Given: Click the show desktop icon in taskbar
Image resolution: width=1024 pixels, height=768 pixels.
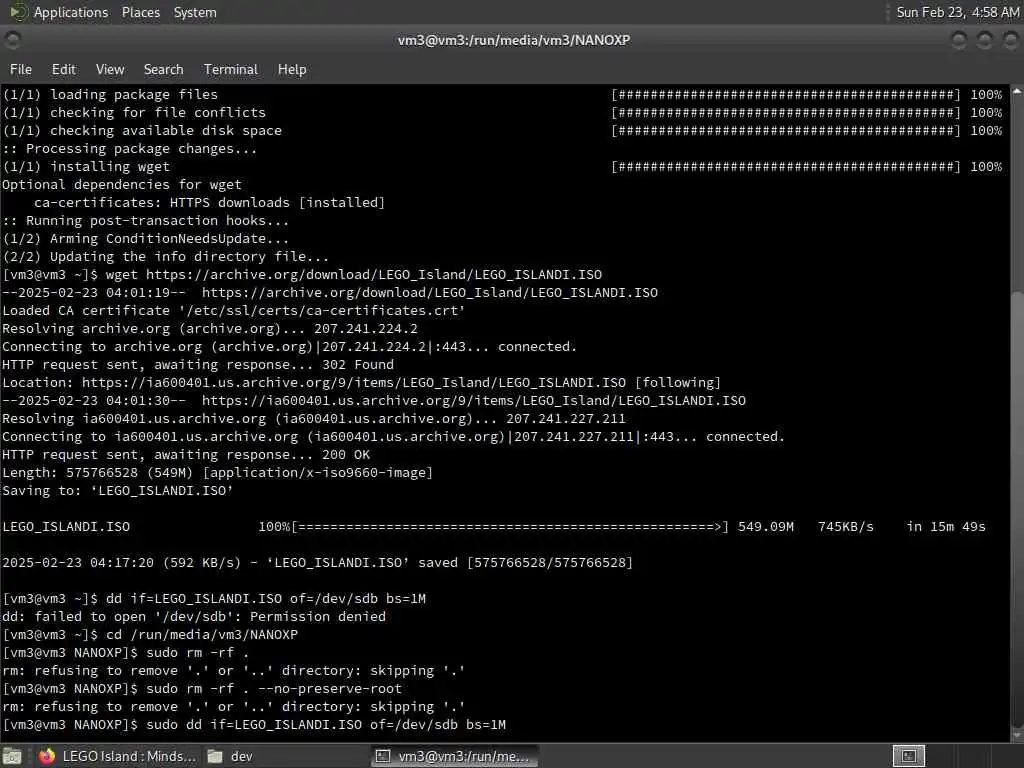Looking at the screenshot, I should click(12, 756).
